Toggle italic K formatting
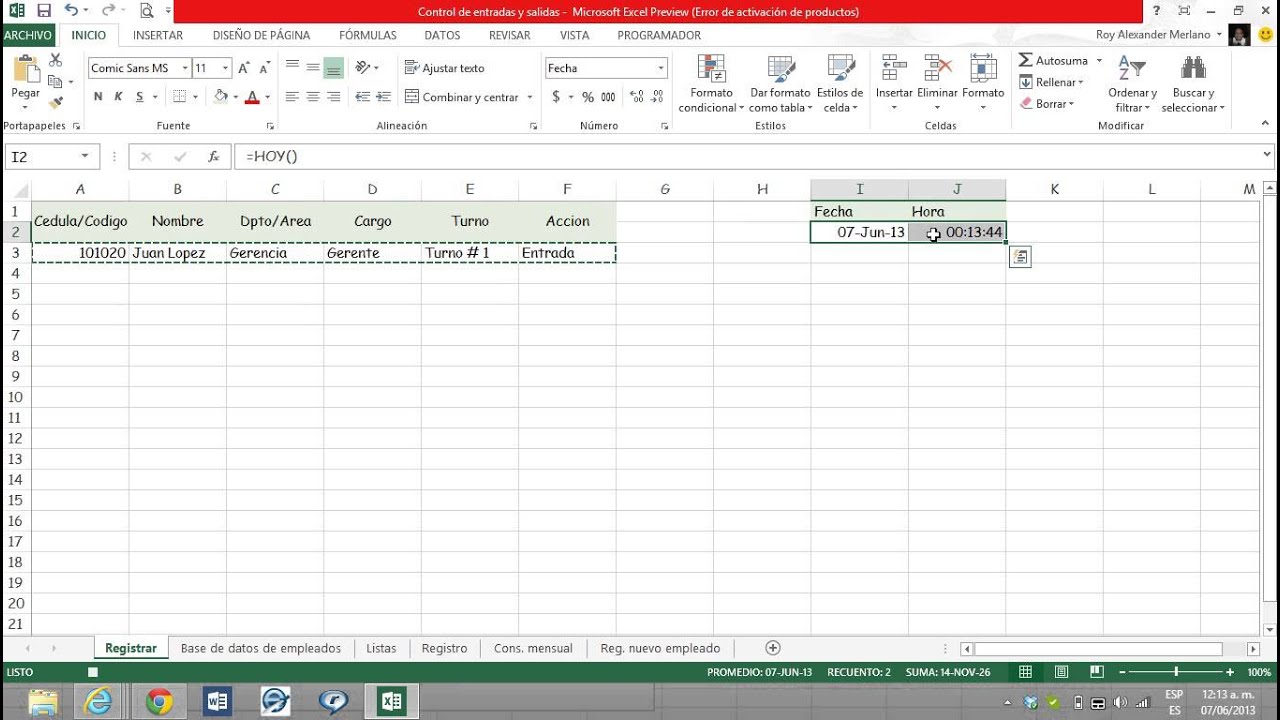This screenshot has height=720, width=1280. [118, 97]
